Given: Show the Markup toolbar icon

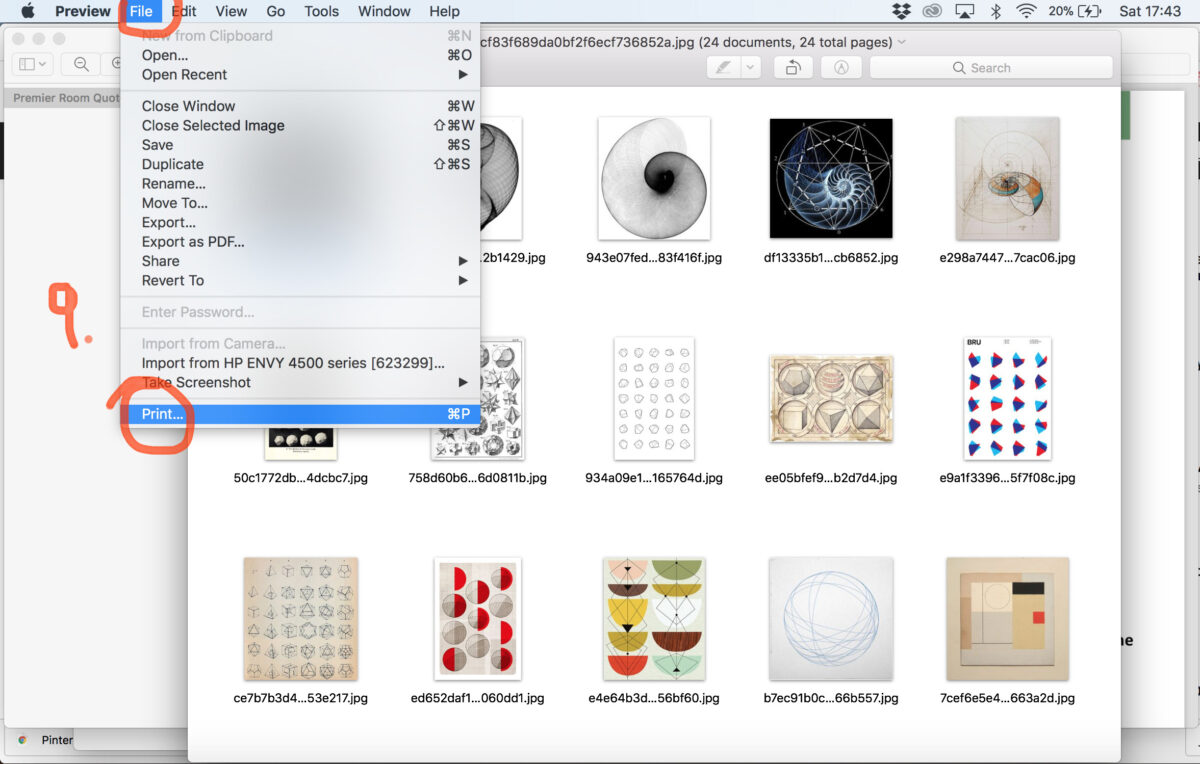Looking at the screenshot, I should [x=841, y=67].
